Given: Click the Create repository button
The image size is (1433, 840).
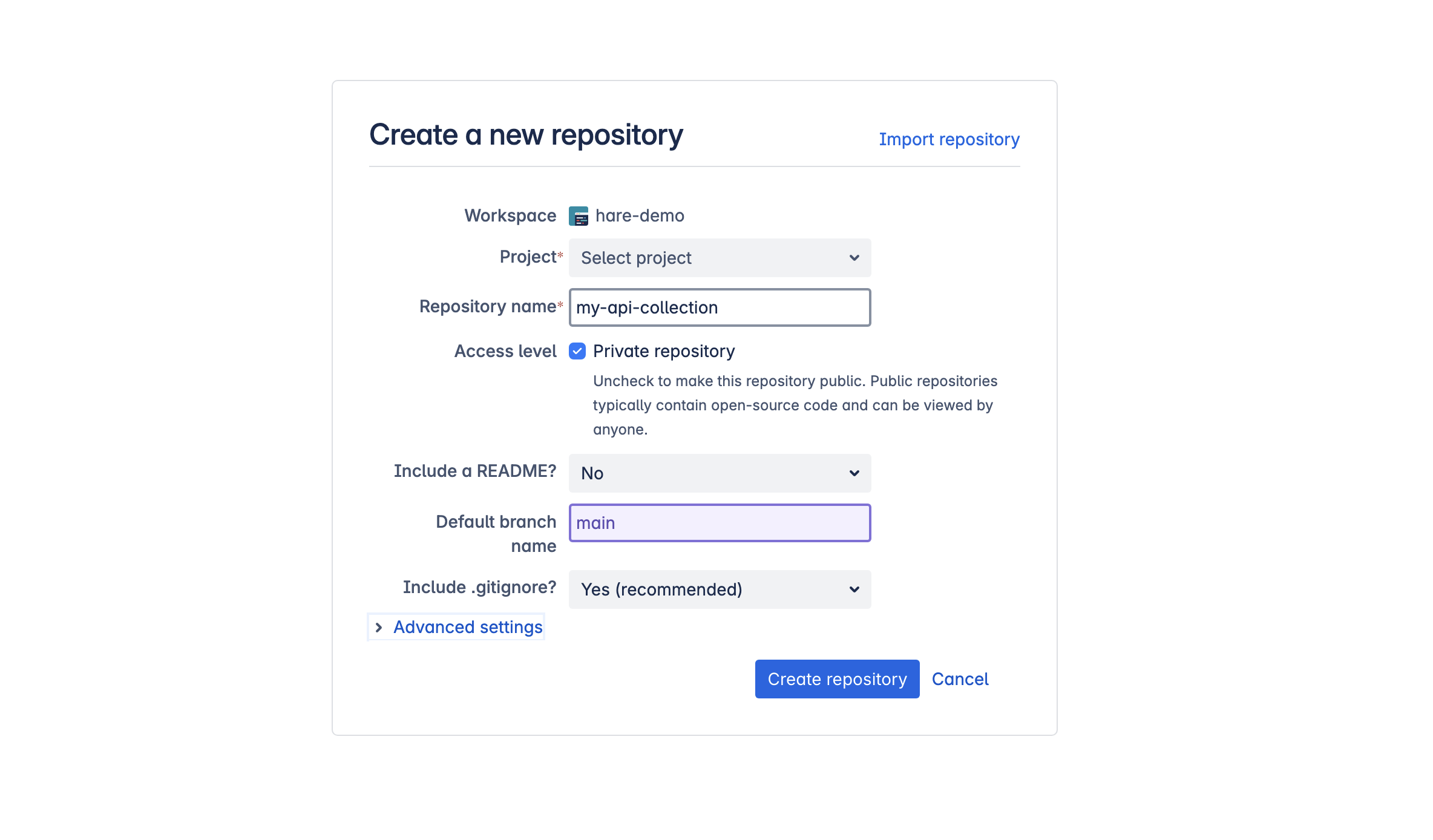Looking at the screenshot, I should [x=837, y=678].
